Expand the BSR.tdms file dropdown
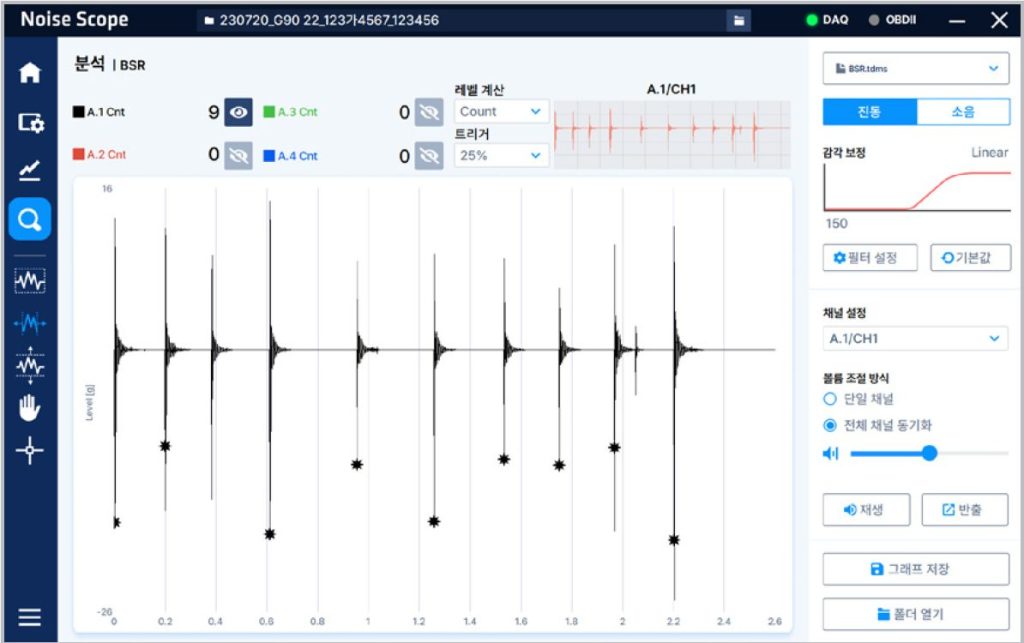Image resolution: width=1024 pixels, height=643 pixels. pyautogui.click(x=916, y=69)
